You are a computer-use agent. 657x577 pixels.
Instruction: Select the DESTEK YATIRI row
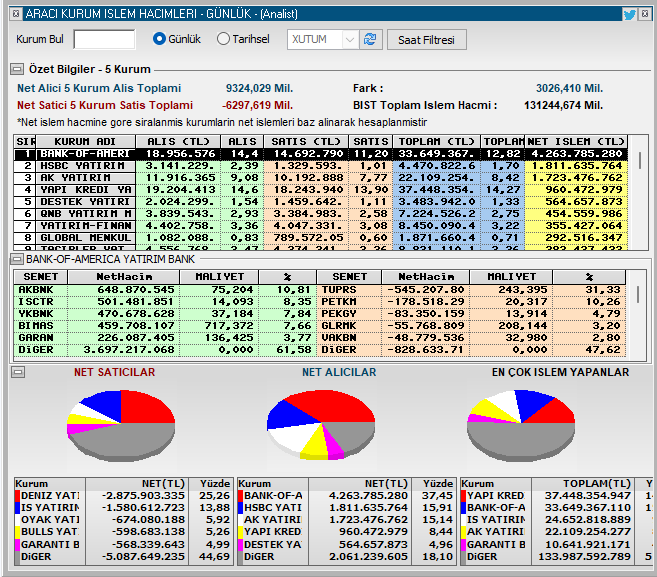click(321, 202)
